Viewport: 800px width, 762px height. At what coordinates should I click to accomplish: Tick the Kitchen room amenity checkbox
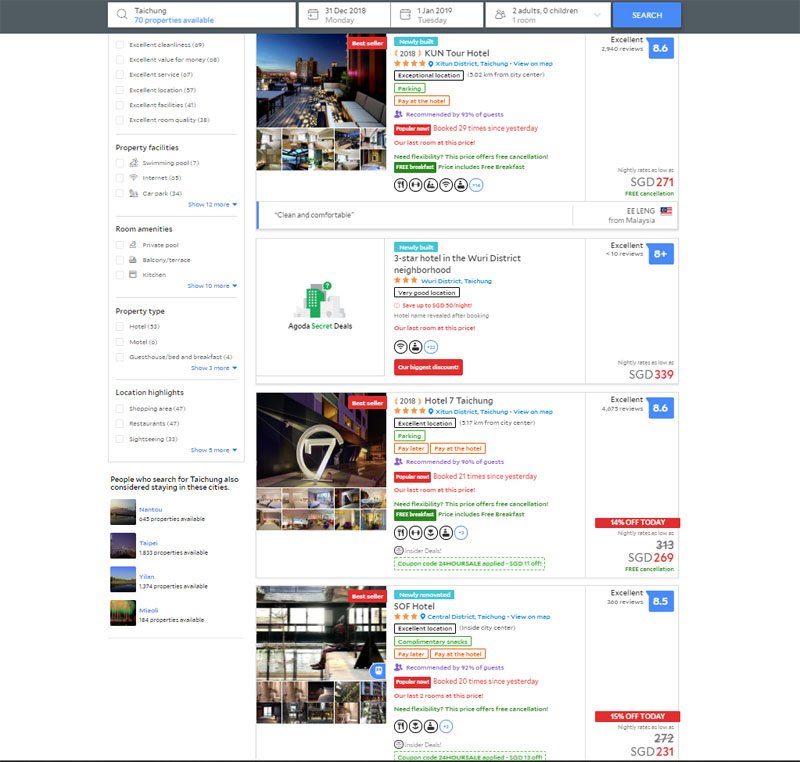(119, 274)
